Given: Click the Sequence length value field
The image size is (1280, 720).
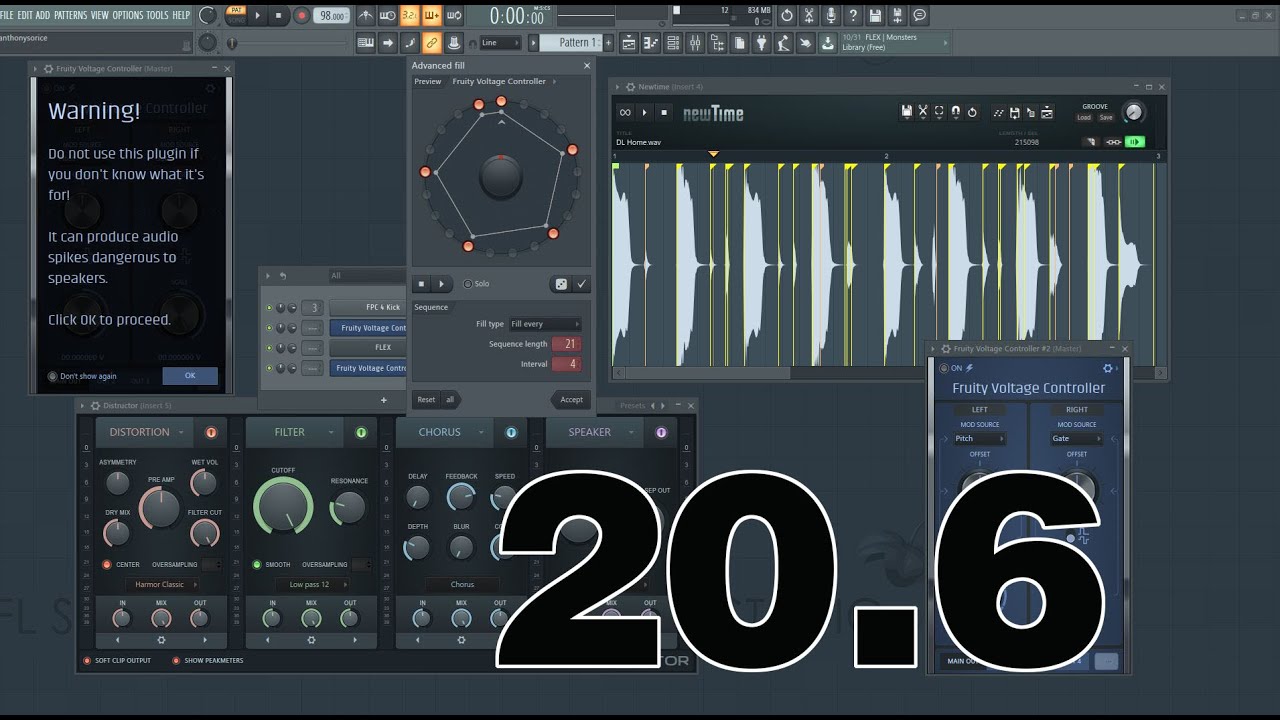Looking at the screenshot, I should (566, 344).
